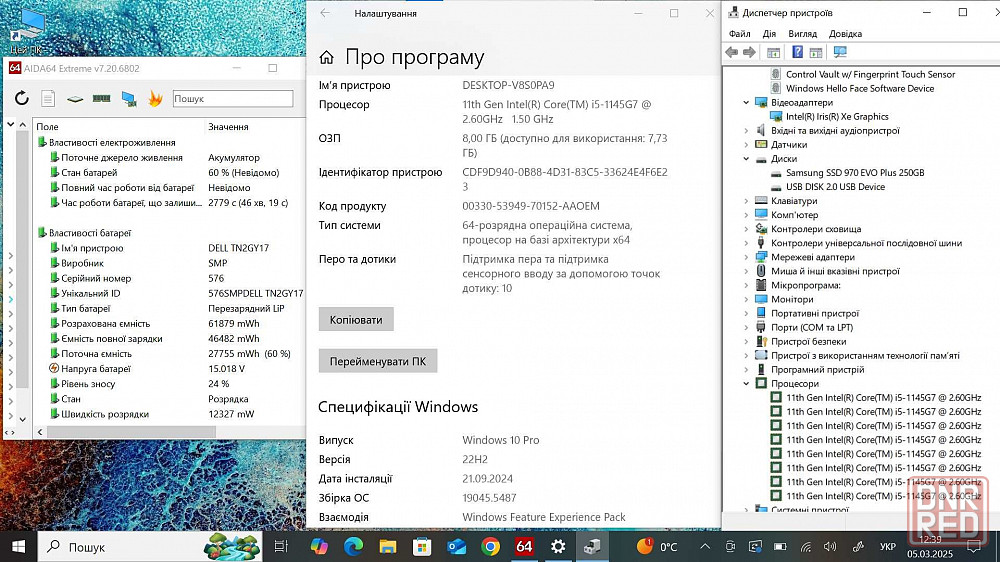The image size is (1000, 562).
Task: Select Control Vault w/ Fingerprint Touch Sensor
Action: pos(871,74)
